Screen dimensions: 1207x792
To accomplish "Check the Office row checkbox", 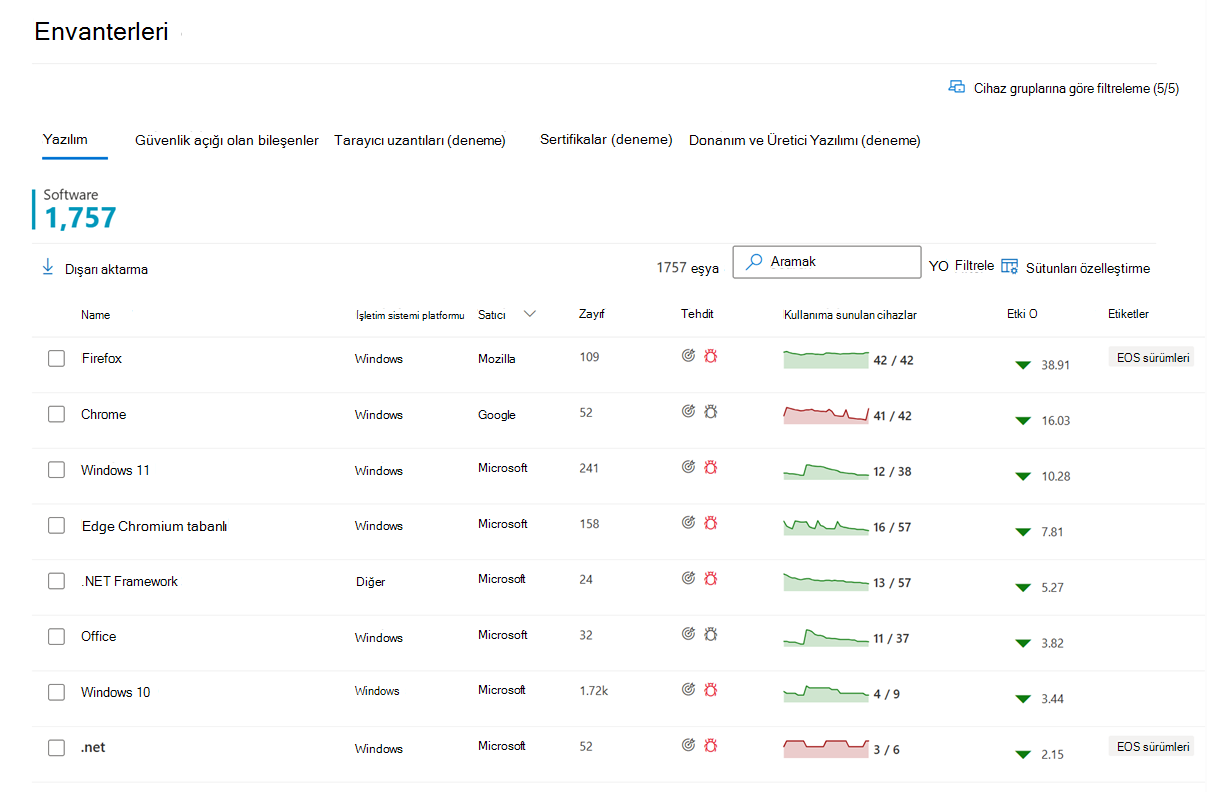I will click(x=56, y=636).
